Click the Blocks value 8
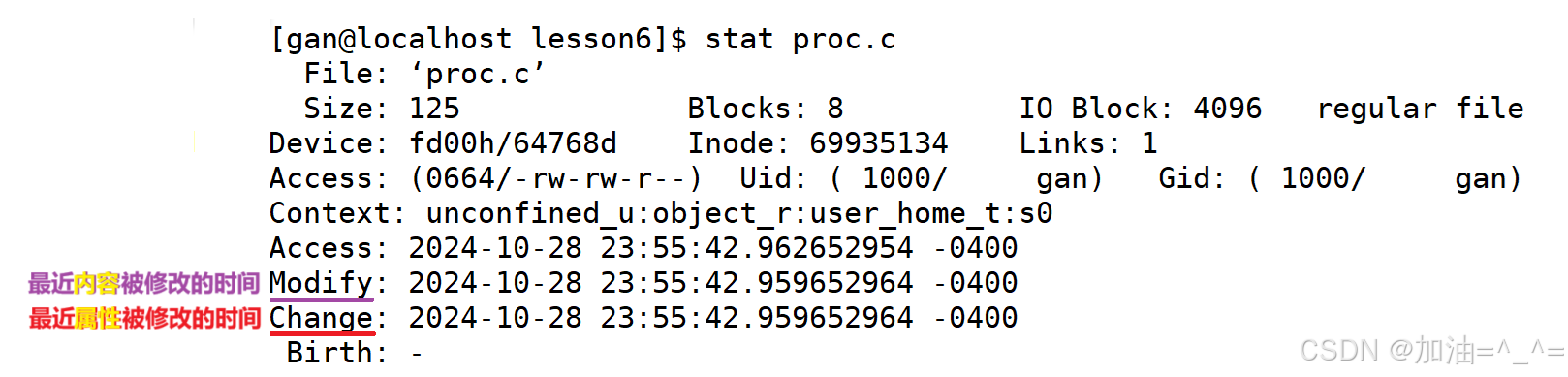 [x=835, y=109]
